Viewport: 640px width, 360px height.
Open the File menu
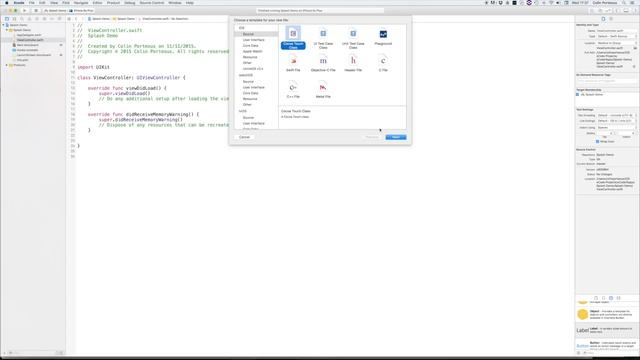tap(31, 3)
